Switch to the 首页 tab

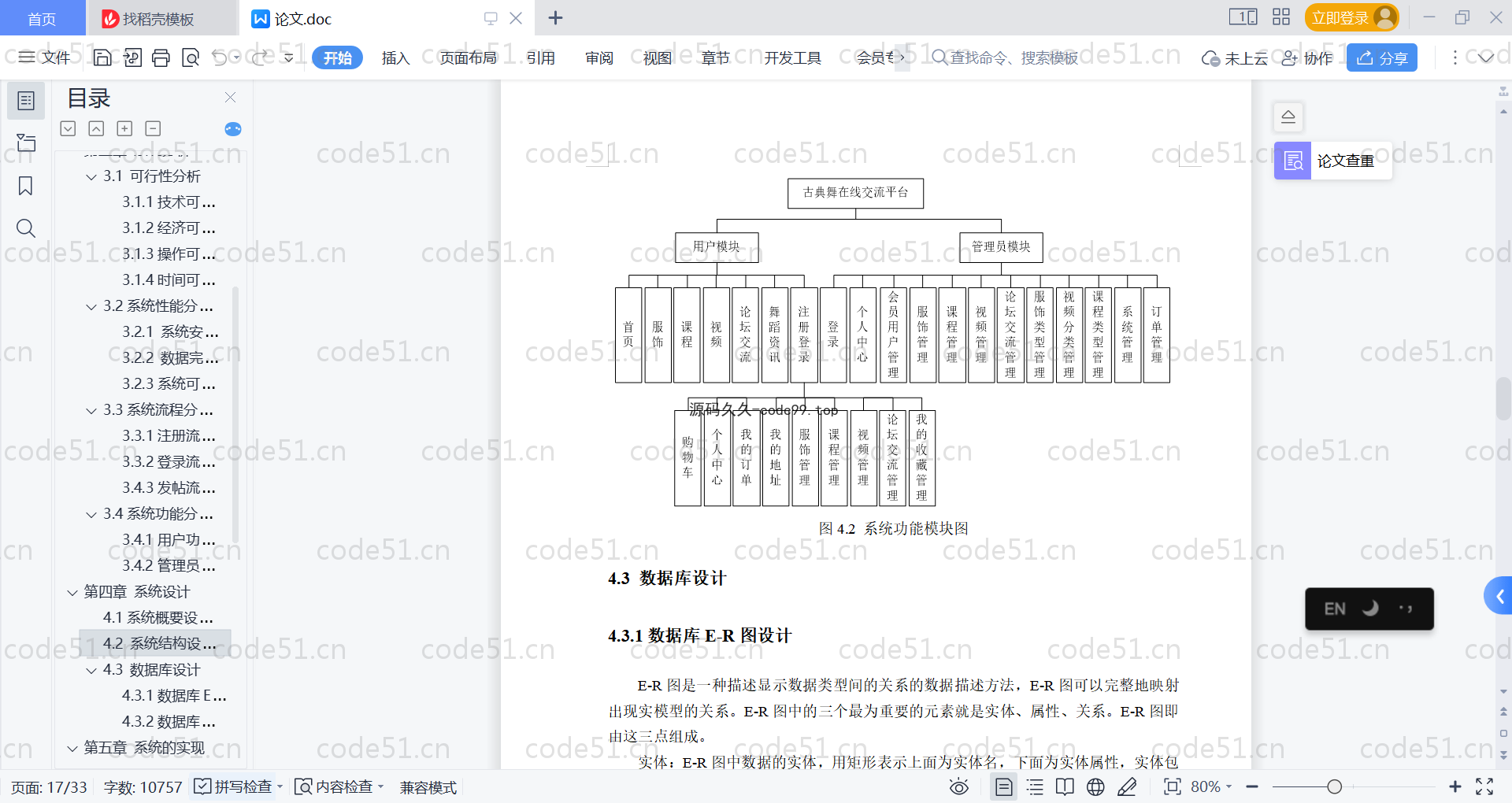pos(42,18)
